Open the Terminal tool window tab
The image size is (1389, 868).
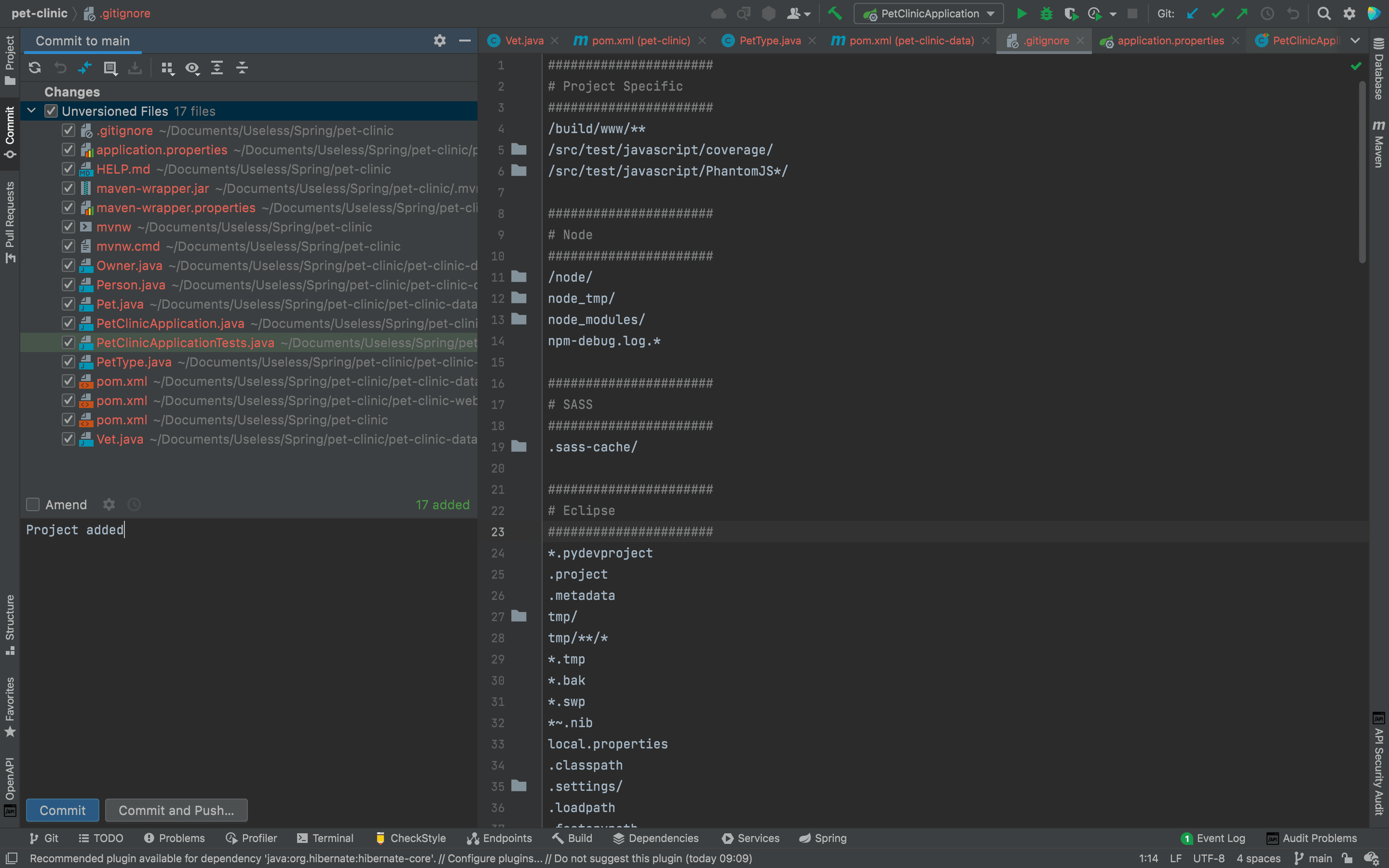click(326, 838)
